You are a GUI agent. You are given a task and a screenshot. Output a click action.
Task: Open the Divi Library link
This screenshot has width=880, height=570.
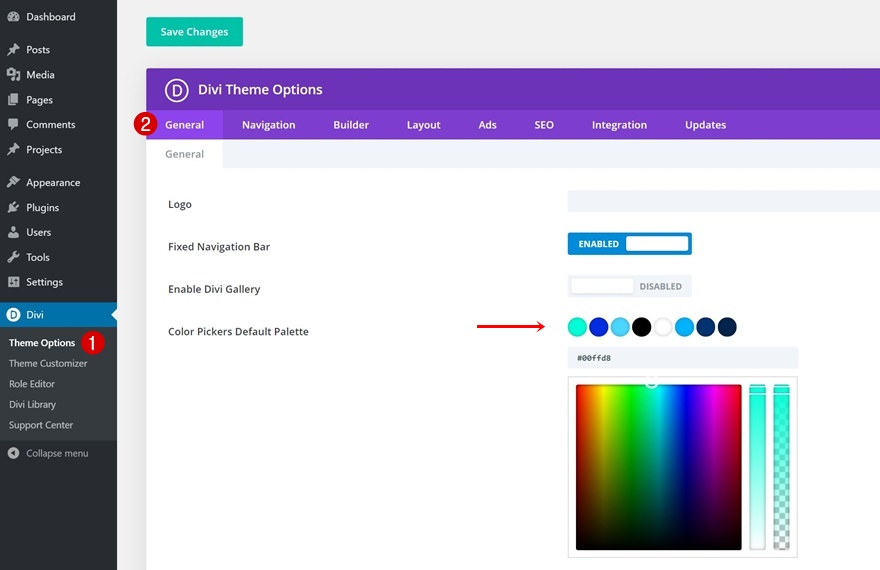(x=32, y=405)
